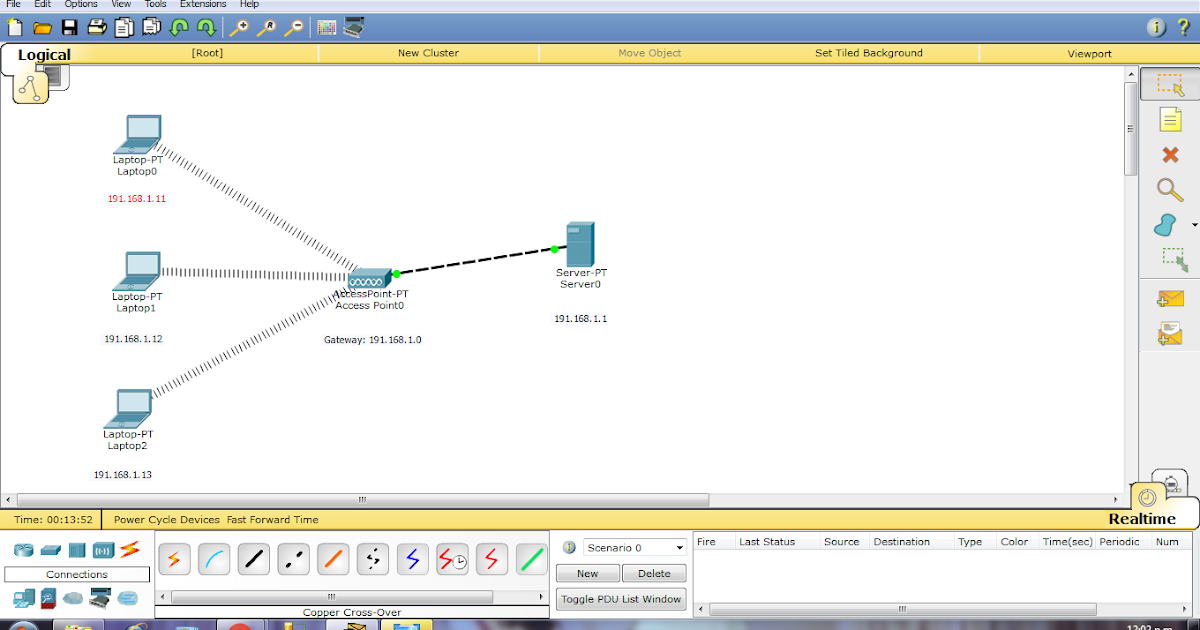
Task: Select the Add Simple PDU envelope tool
Action: [x=1169, y=298]
